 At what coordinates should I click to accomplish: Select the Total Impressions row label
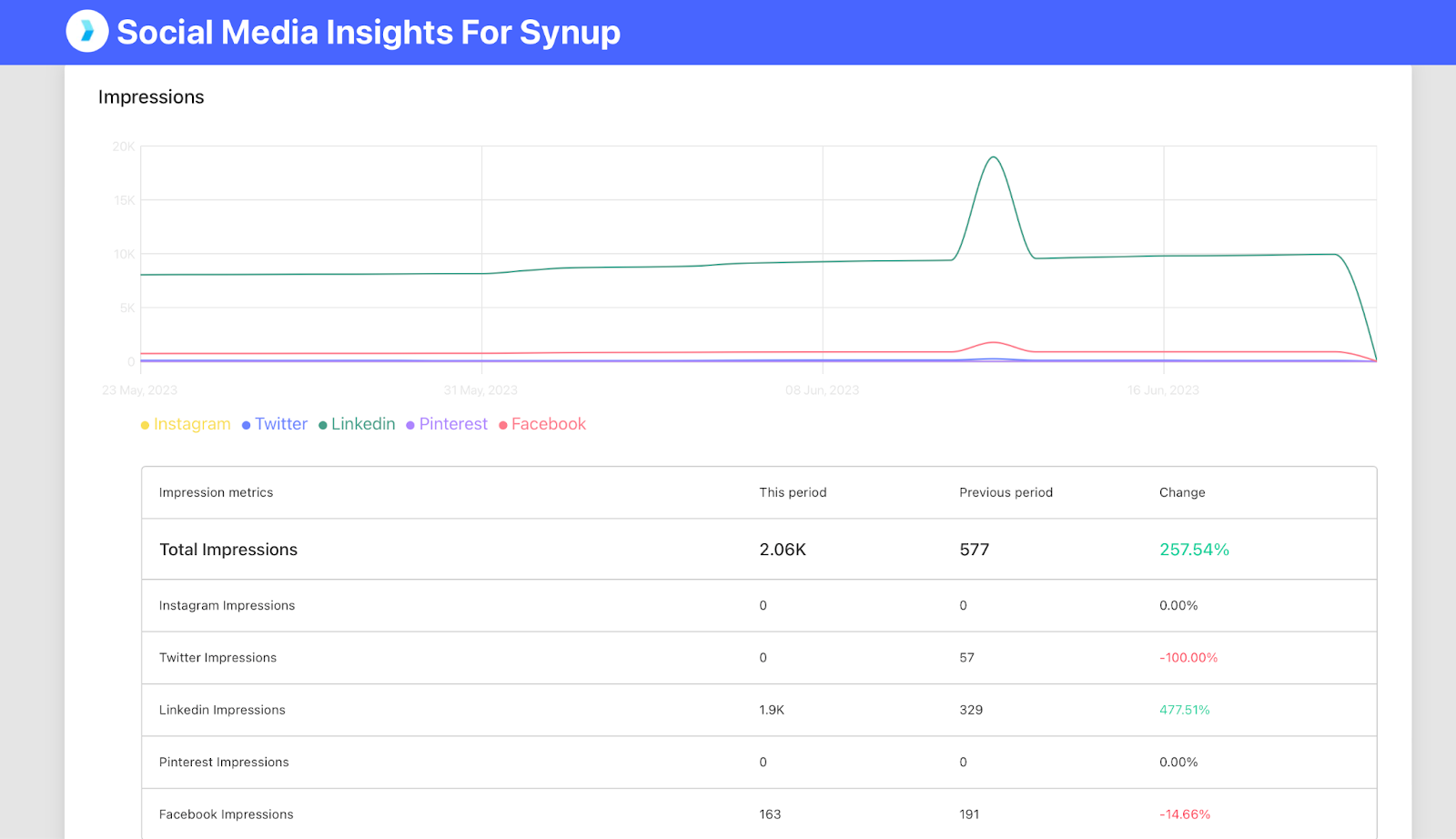point(228,550)
